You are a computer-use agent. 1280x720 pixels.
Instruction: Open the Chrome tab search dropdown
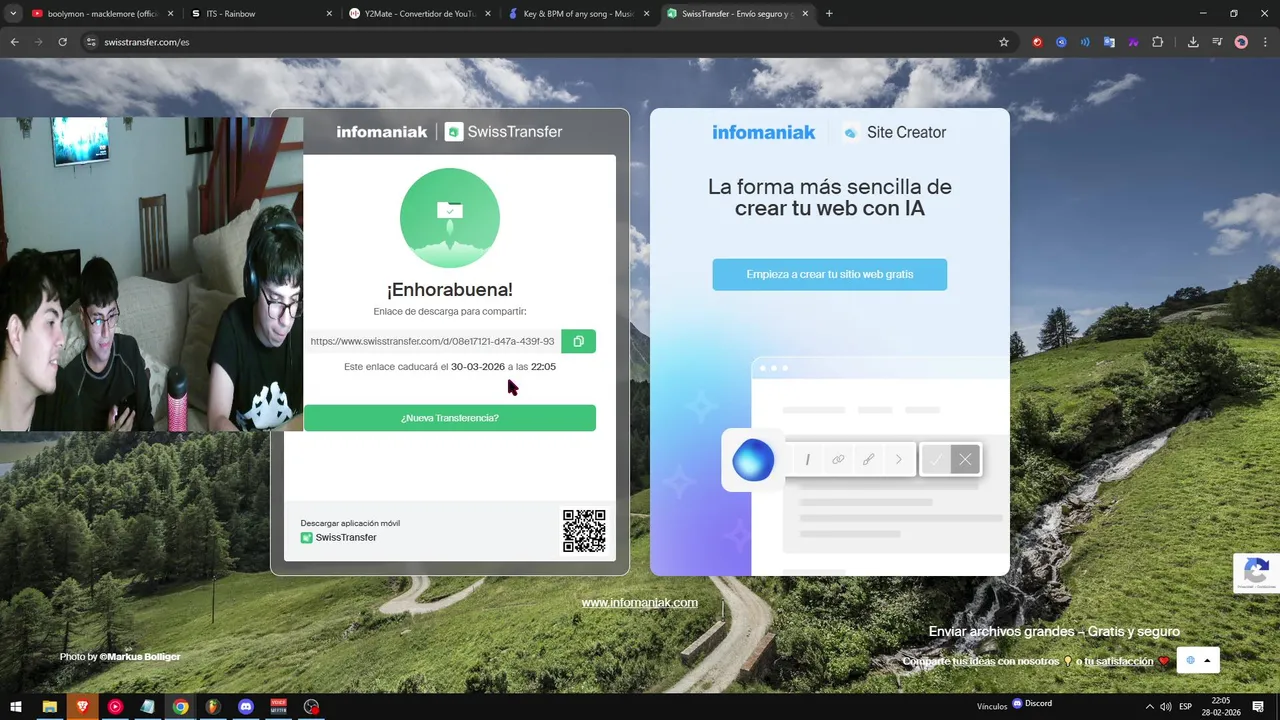(13, 14)
